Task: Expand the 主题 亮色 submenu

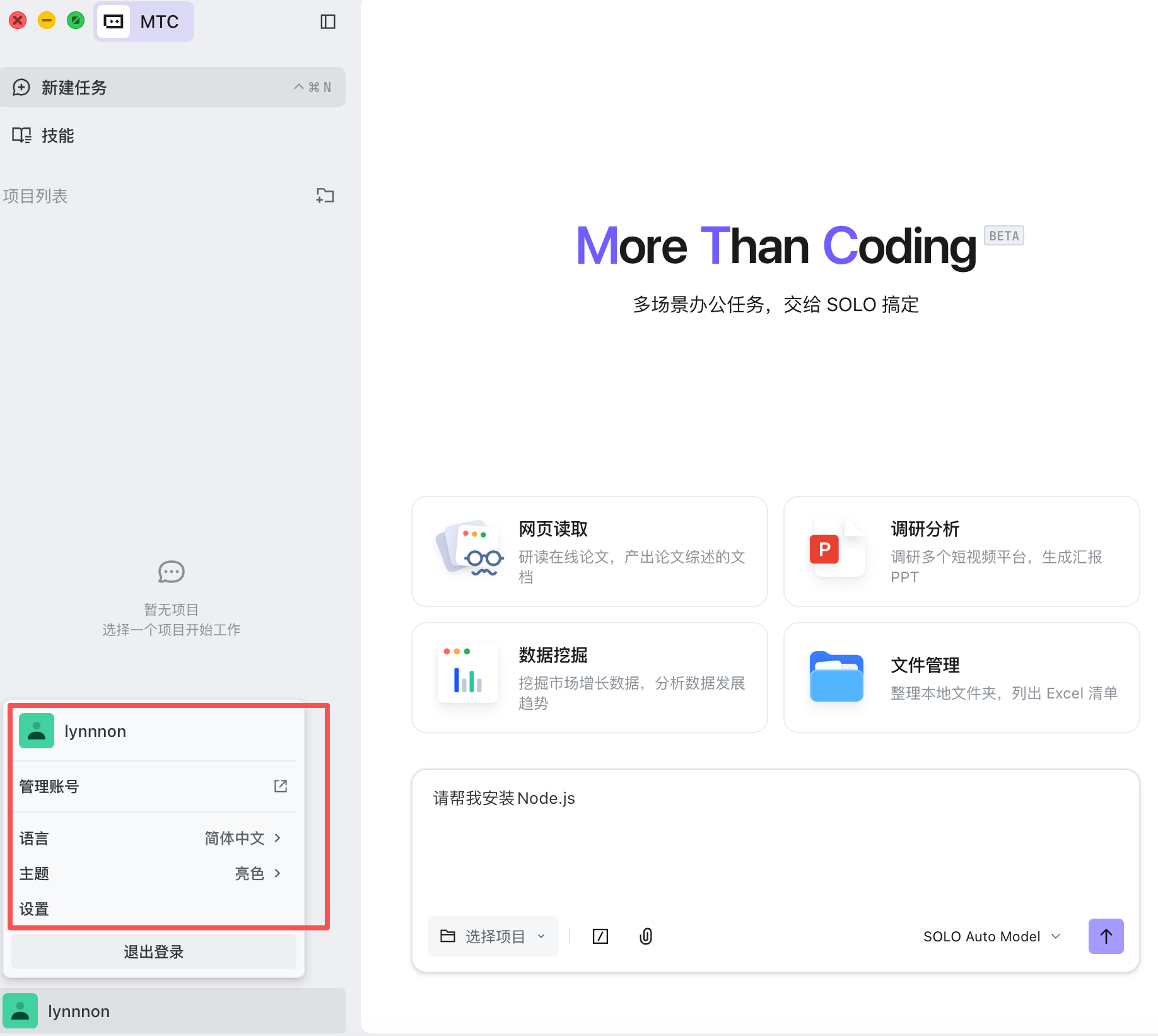Action: click(x=257, y=873)
